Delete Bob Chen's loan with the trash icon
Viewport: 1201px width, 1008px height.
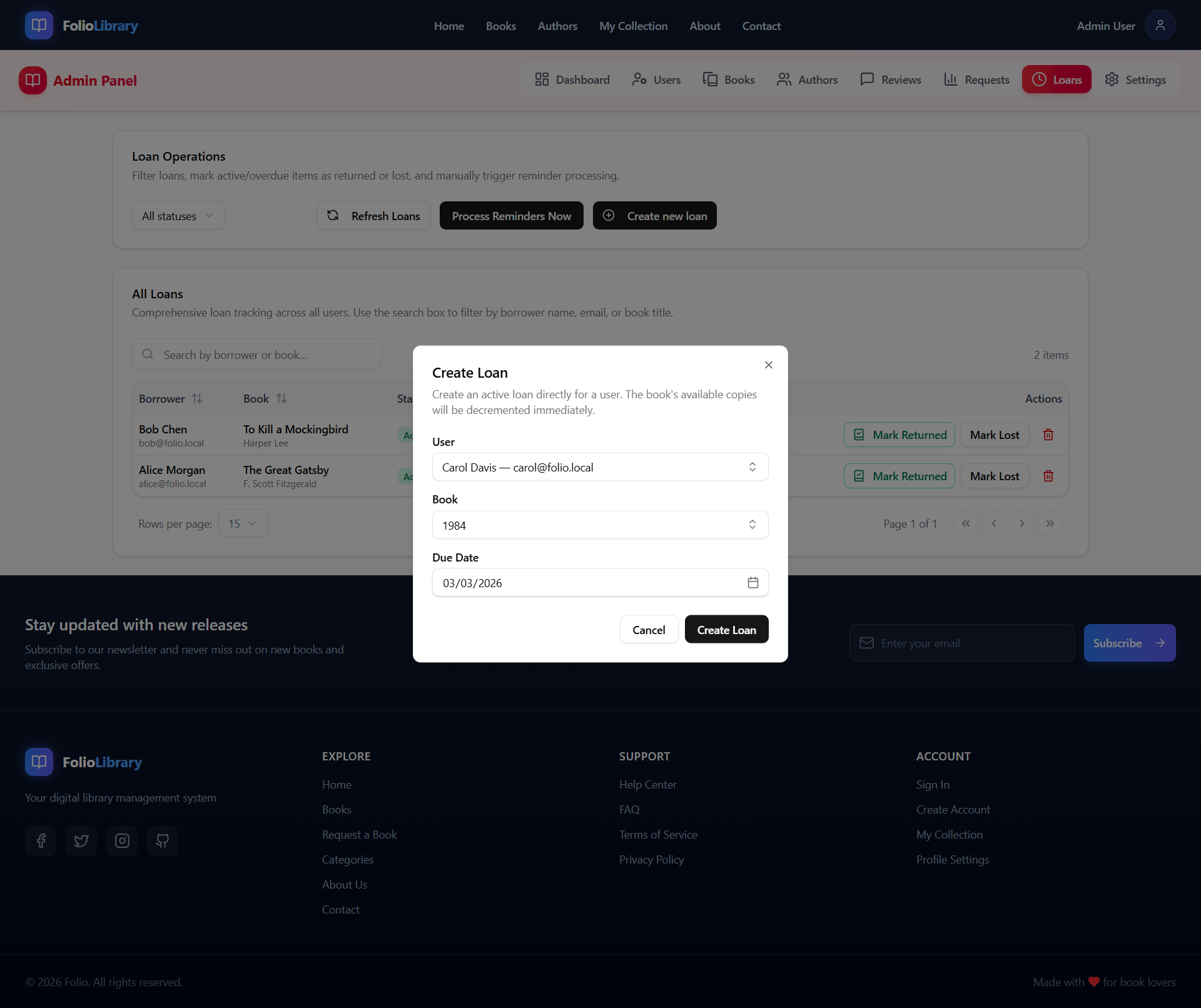(x=1048, y=435)
